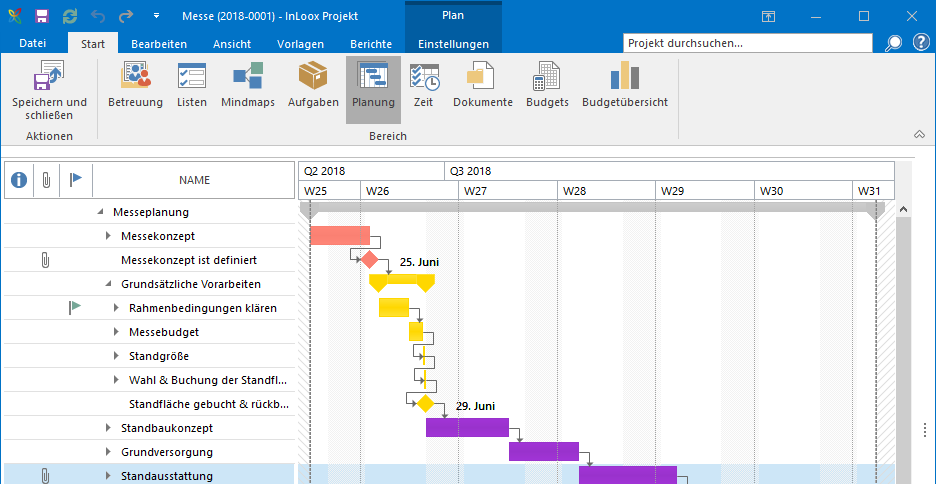Select the purple Standausstattung Gantt bar

[628, 475]
